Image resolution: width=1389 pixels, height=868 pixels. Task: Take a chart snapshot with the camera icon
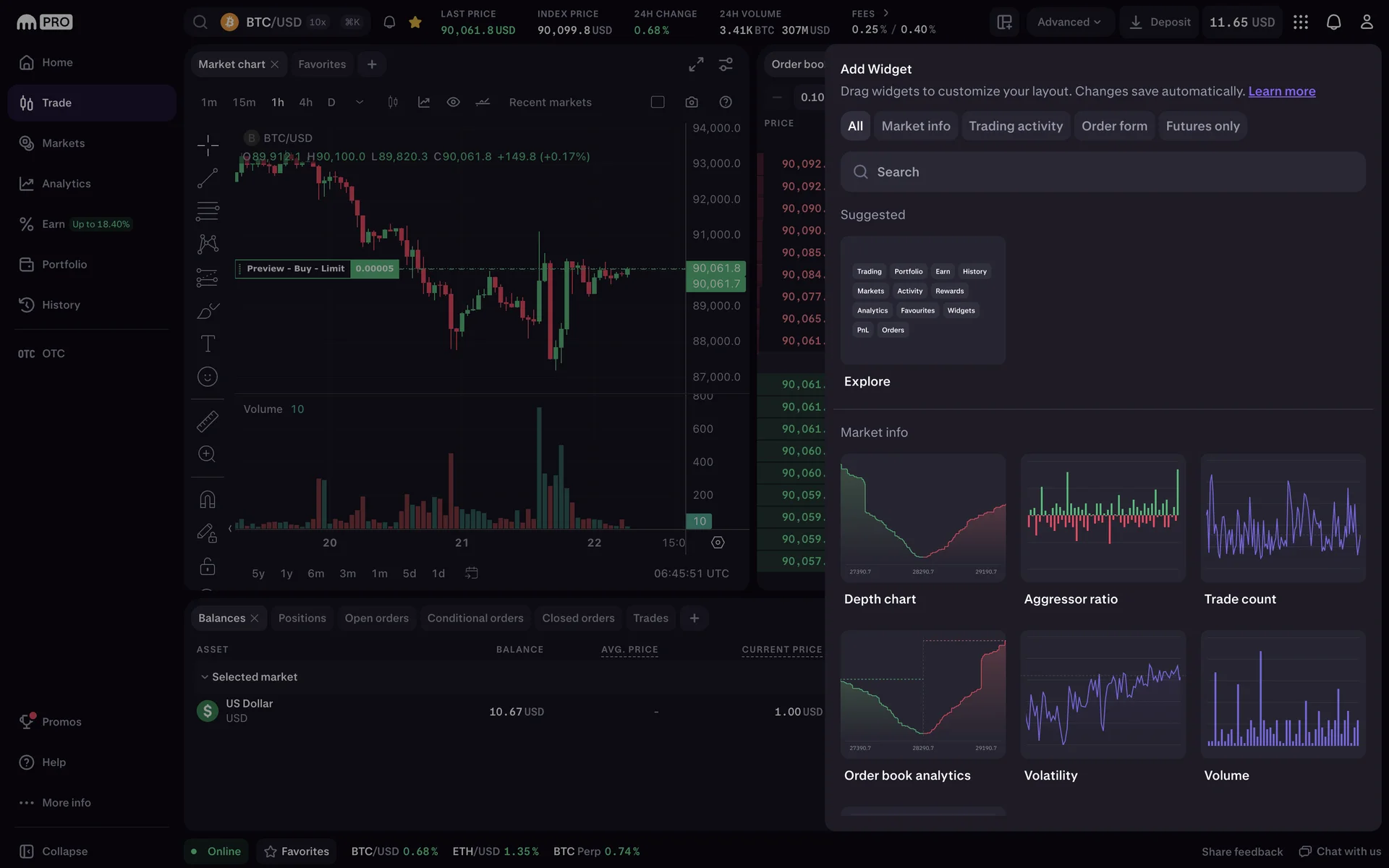tap(692, 102)
